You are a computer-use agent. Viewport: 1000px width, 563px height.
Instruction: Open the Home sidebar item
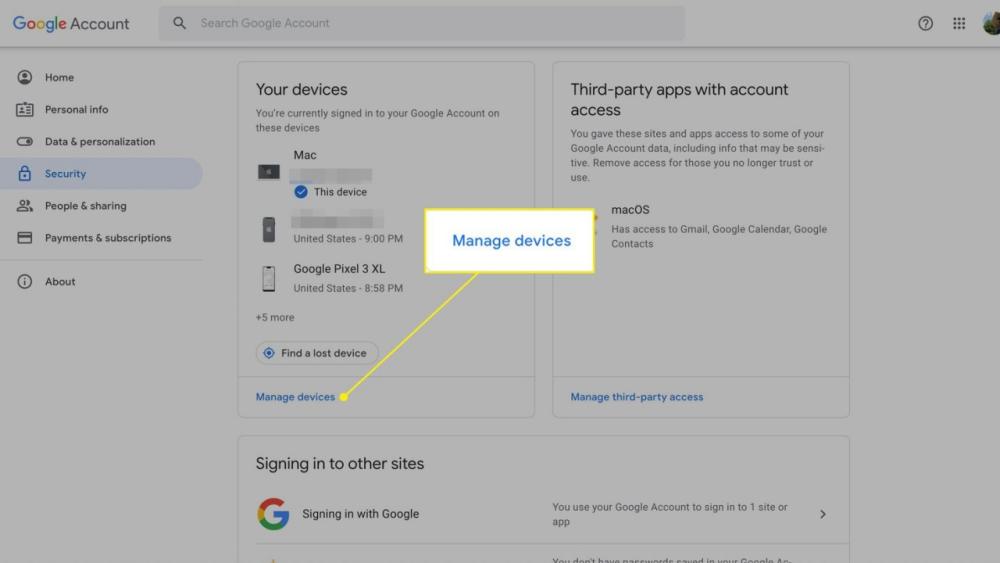point(59,78)
